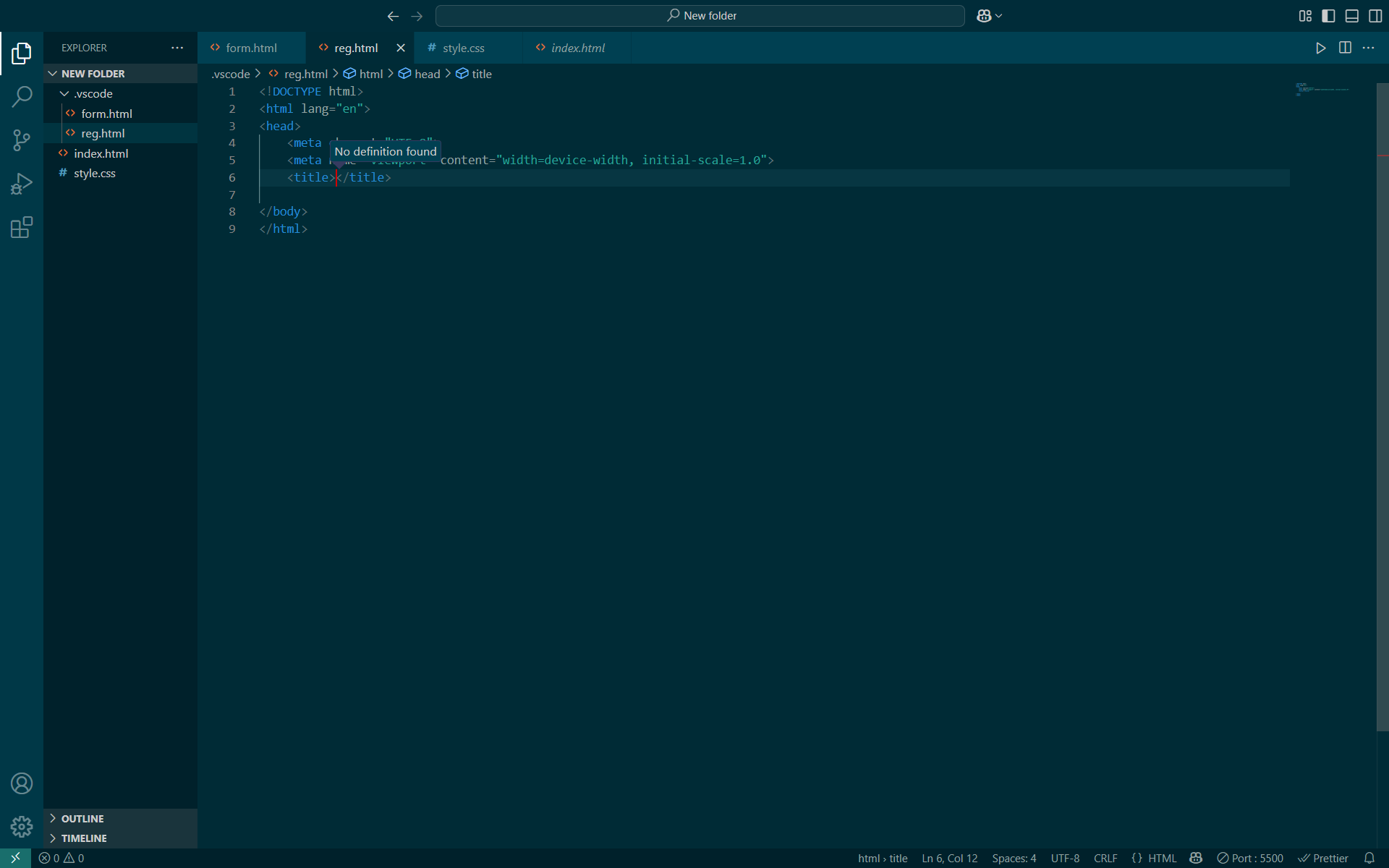Click the minimap preview
1389x868 pixels.
(x=1322, y=90)
